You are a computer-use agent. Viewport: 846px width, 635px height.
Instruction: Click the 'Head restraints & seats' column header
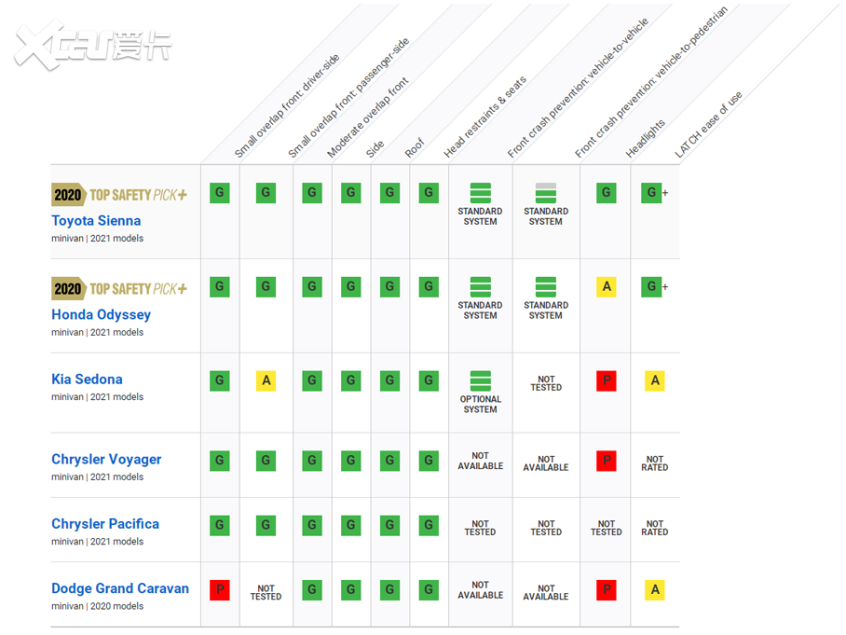[x=485, y=117]
